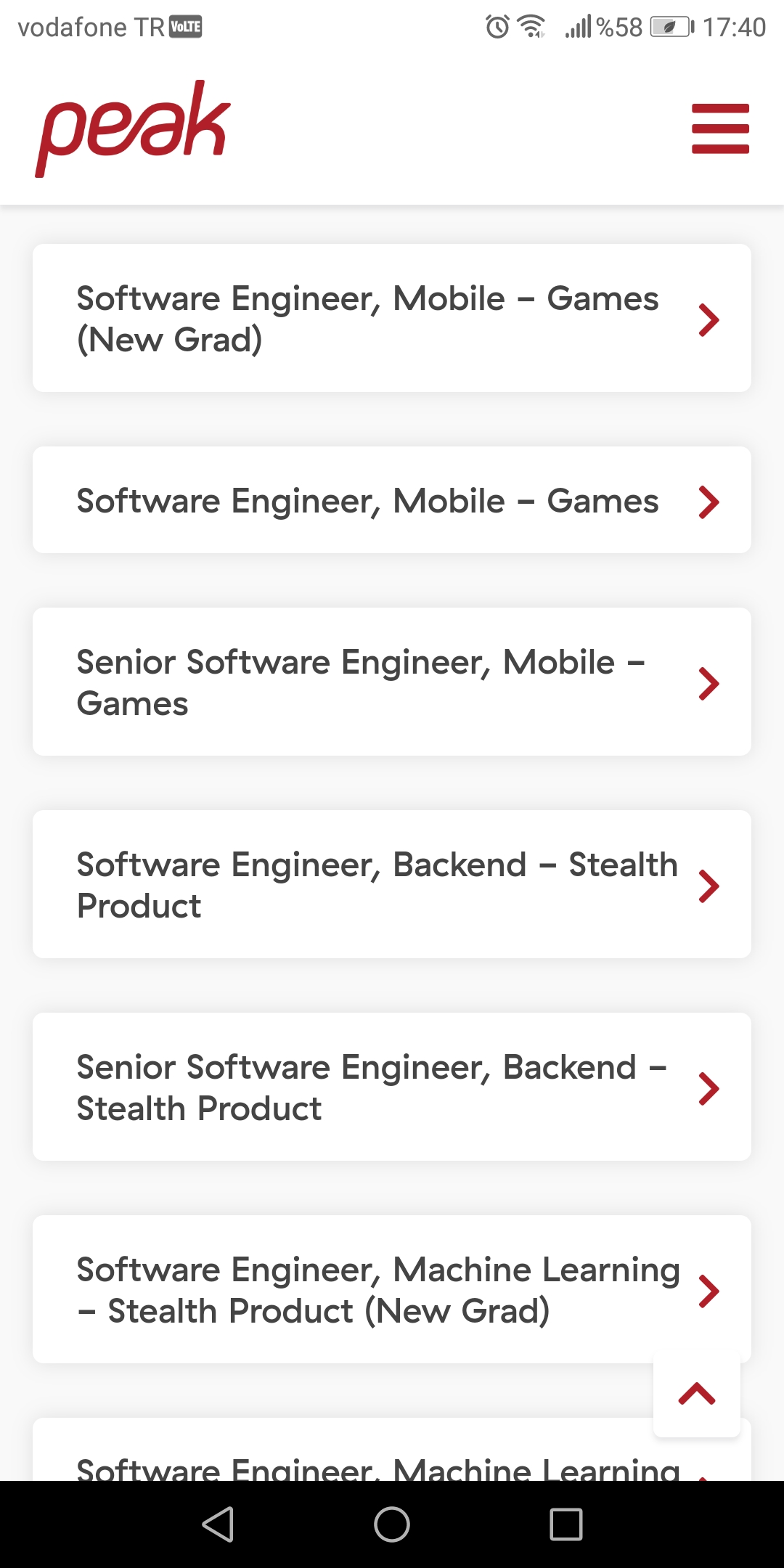Tap the chevron for Senior Software Engineer, Backend – Stealth Product
Screen dimensions: 784x1568
tap(709, 1088)
